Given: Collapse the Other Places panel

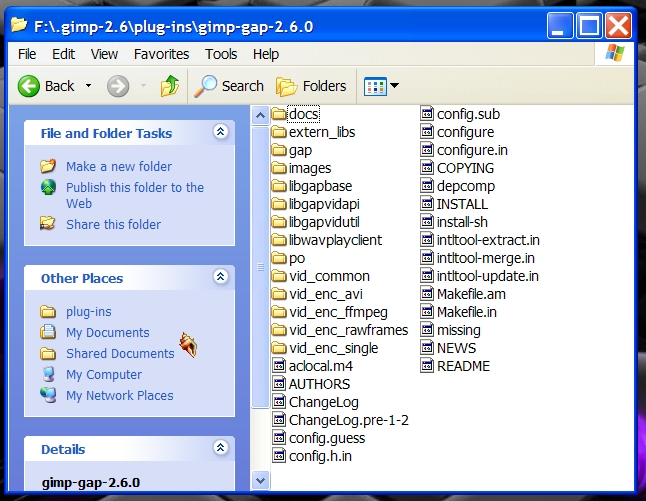Looking at the screenshot, I should tap(220, 276).
